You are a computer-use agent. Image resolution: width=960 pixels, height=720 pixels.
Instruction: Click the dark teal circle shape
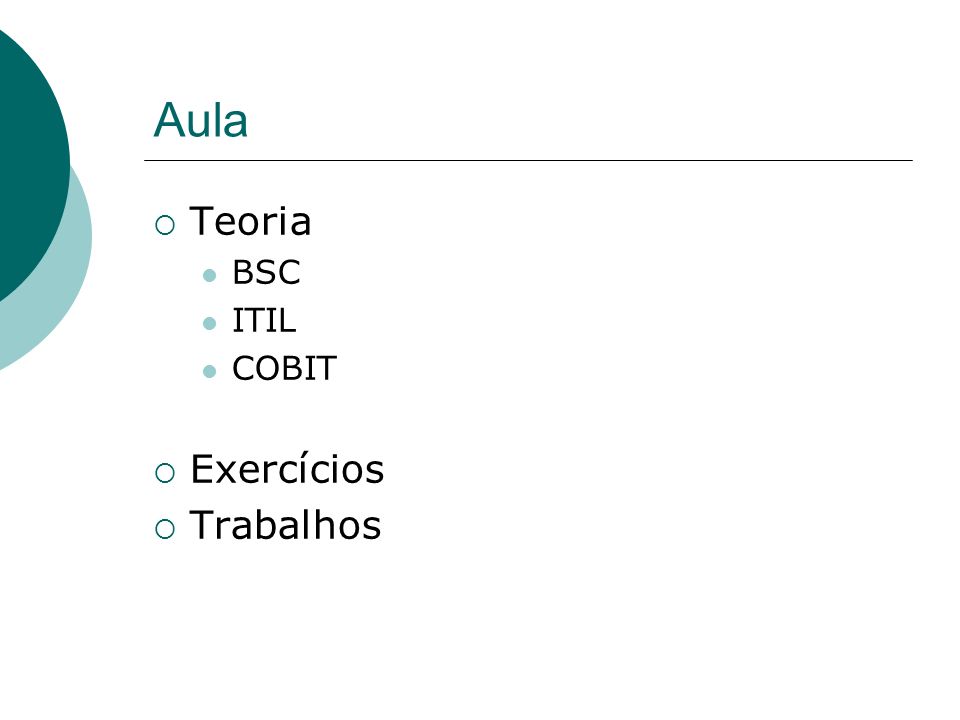(x=31, y=162)
